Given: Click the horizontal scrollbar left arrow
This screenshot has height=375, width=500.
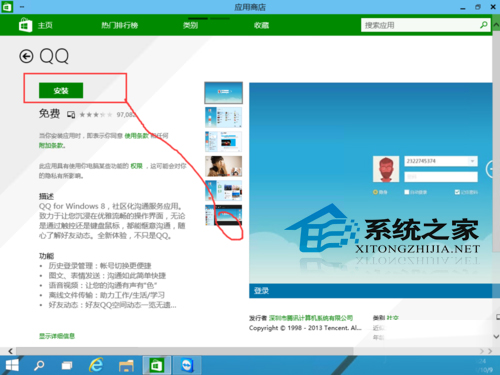Looking at the screenshot, I should click(10, 351).
